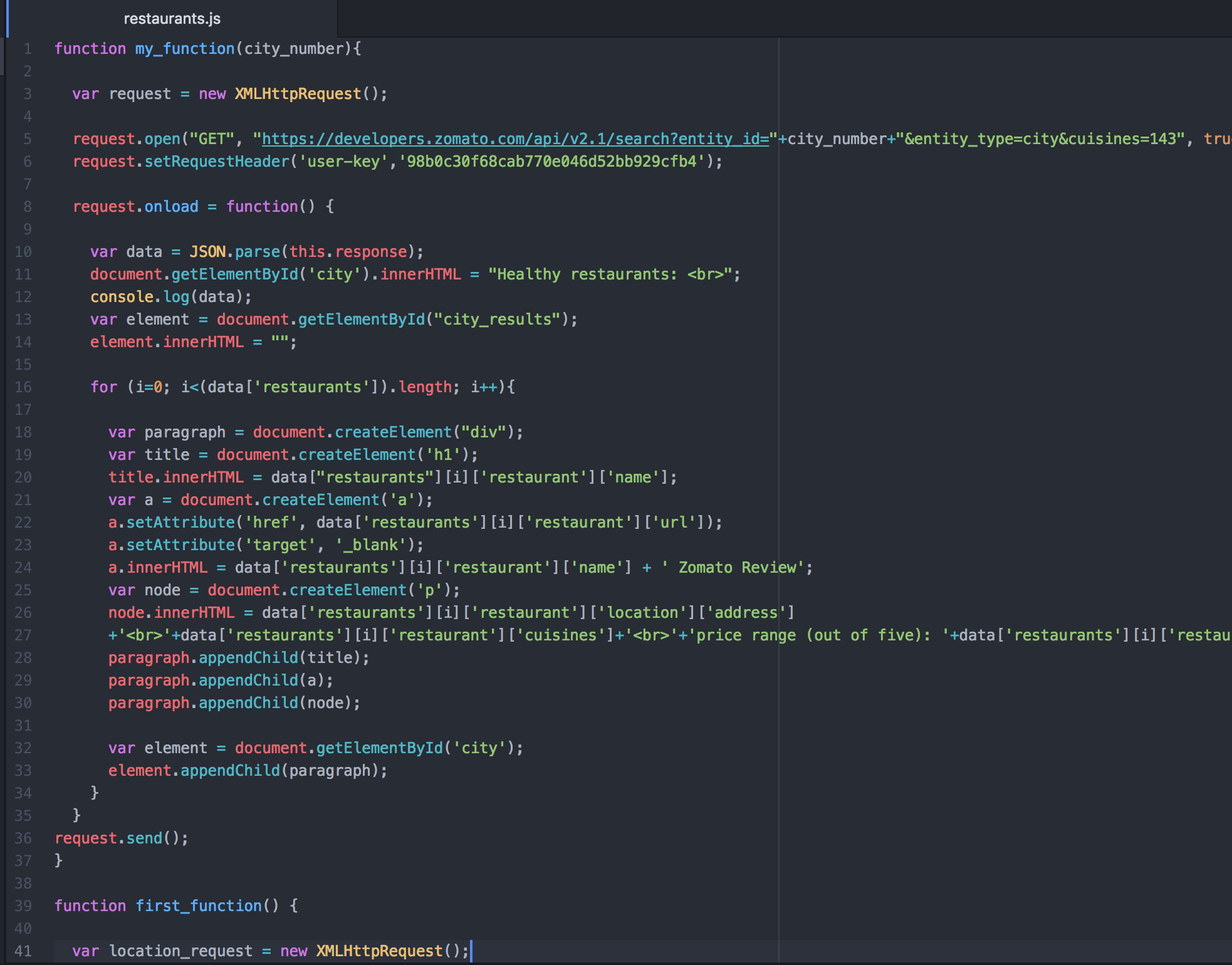
Task: Click 'JSON' on line 10
Action: point(207,251)
